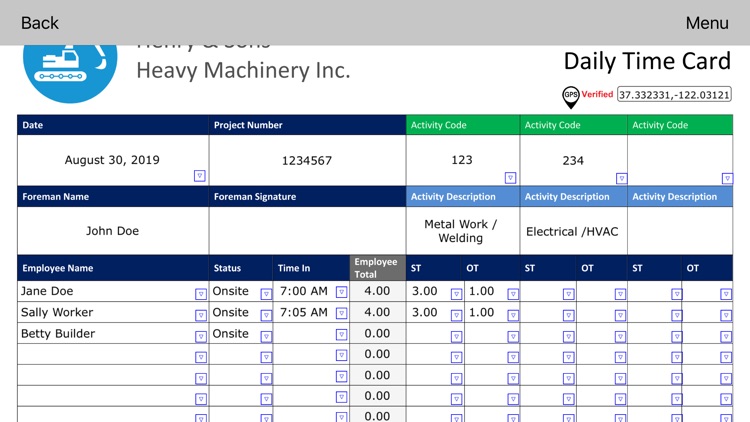750x422 pixels.
Task: Click the Metal Work / Welding description
Action: click(461, 231)
